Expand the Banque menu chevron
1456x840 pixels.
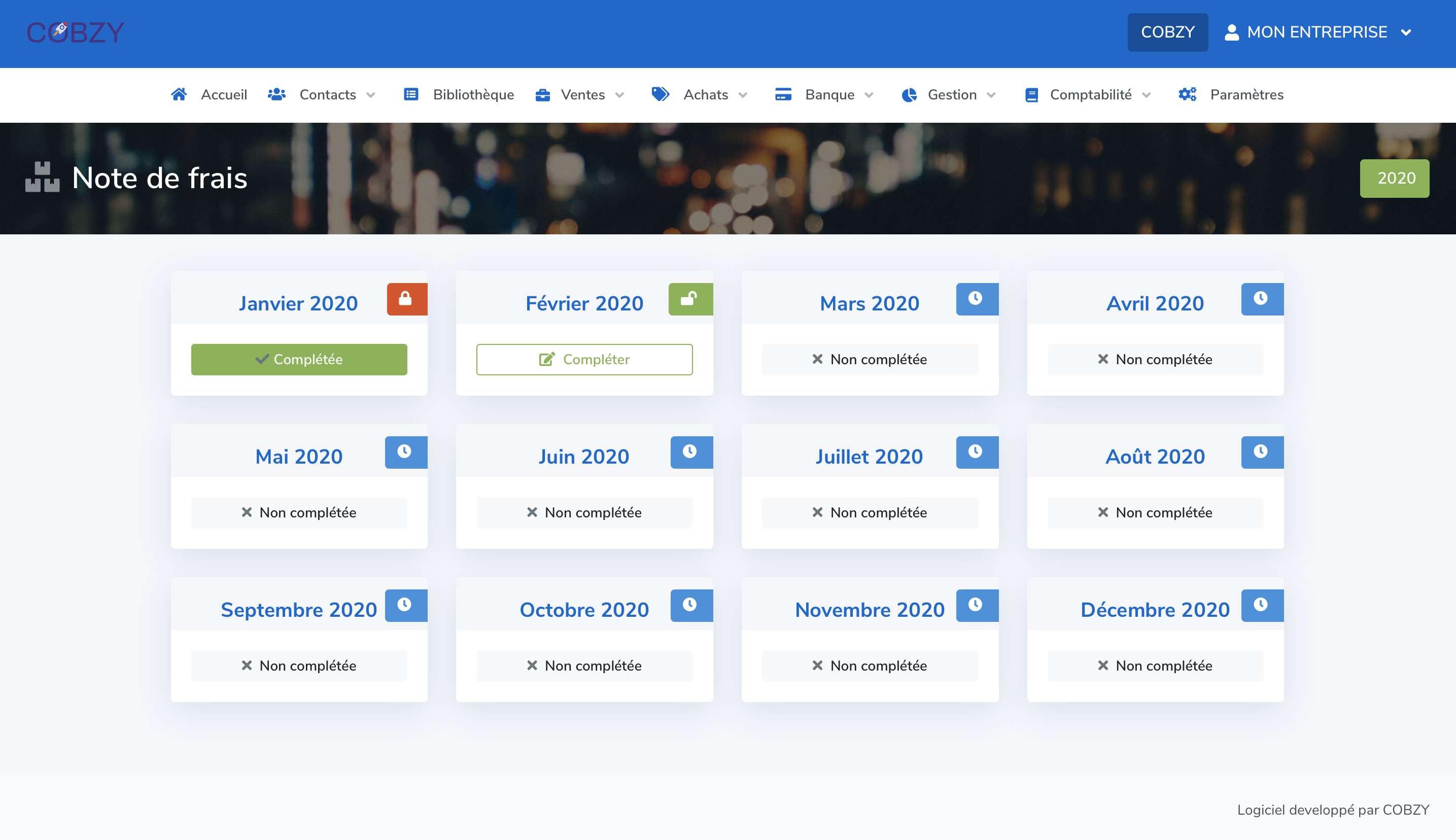click(x=869, y=95)
